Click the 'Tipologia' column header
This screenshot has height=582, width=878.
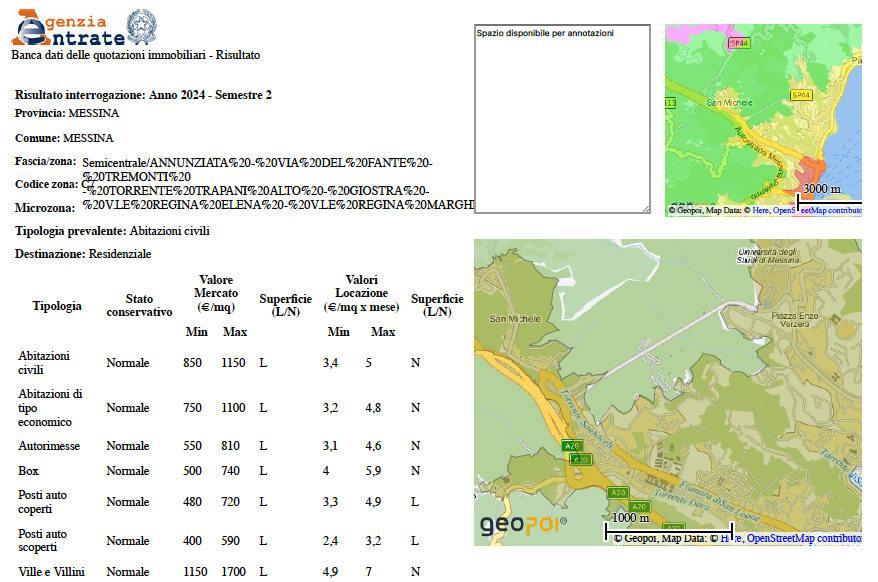pyautogui.click(x=57, y=306)
